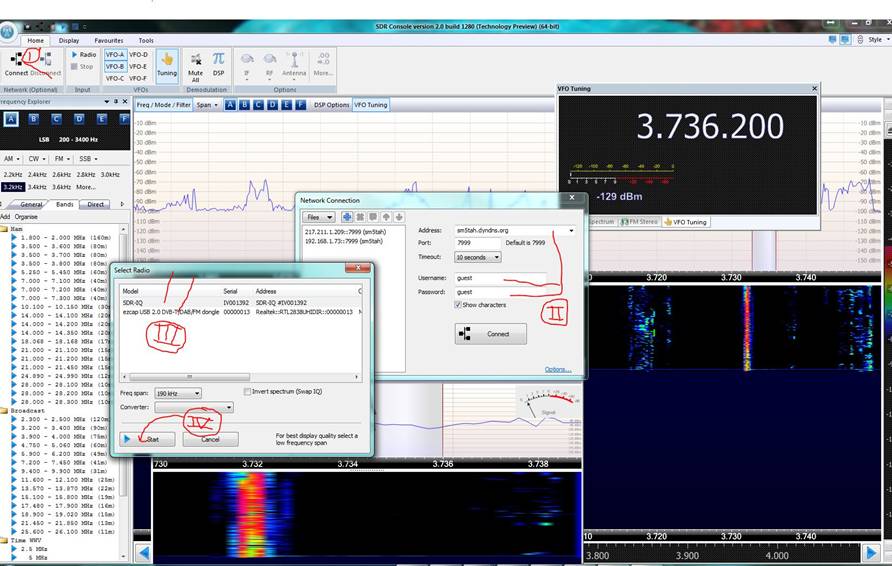The image size is (892, 566).
Task: Enable Invert spectrum (Swap IQ) checkbox
Action: coord(247,391)
